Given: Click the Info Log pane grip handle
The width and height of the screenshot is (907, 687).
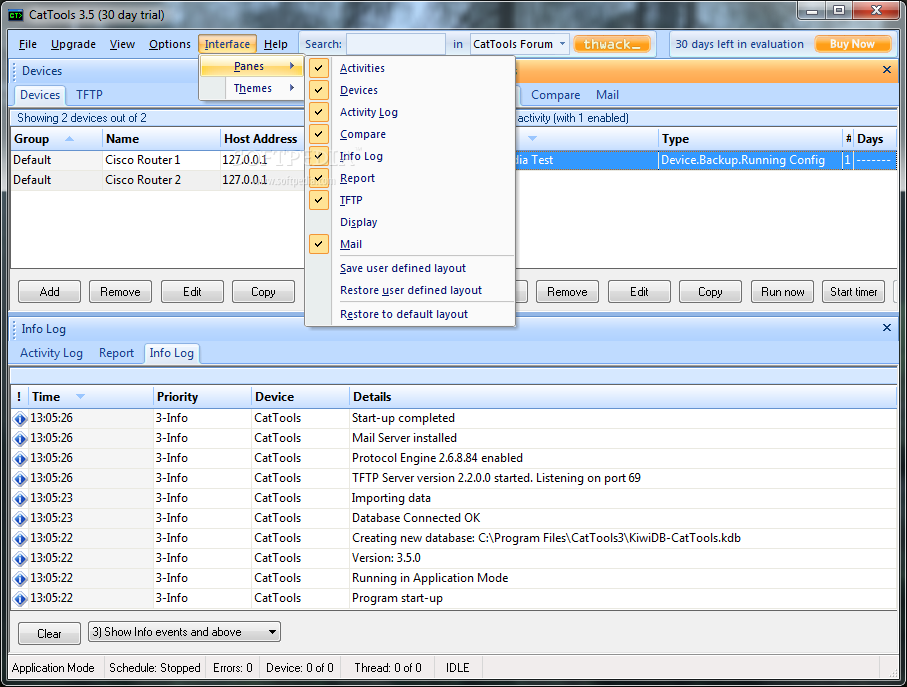Looking at the screenshot, I should (x=14, y=329).
